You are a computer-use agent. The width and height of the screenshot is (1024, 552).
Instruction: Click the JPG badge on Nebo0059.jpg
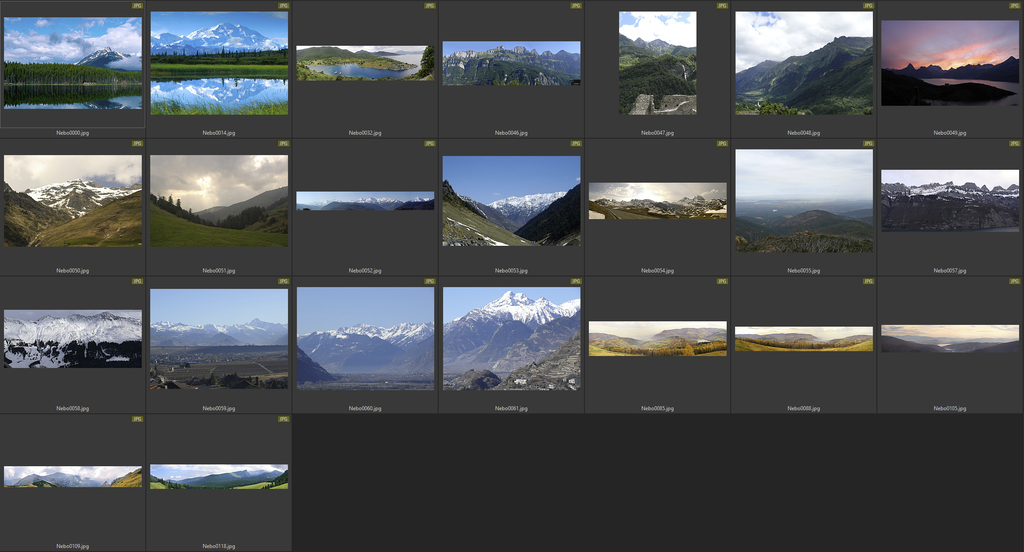[x=283, y=281]
